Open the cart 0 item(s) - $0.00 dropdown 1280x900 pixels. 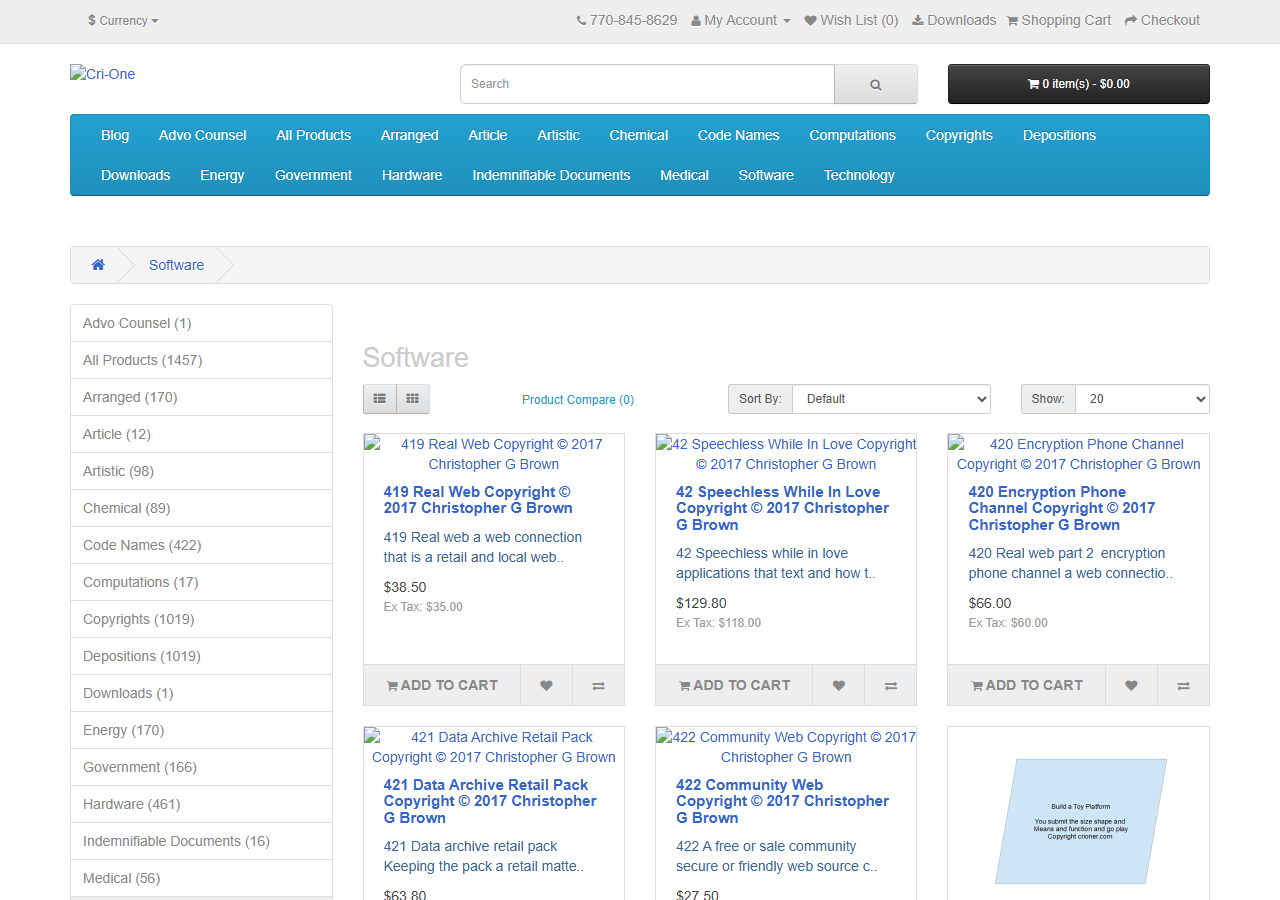pyautogui.click(x=1078, y=84)
